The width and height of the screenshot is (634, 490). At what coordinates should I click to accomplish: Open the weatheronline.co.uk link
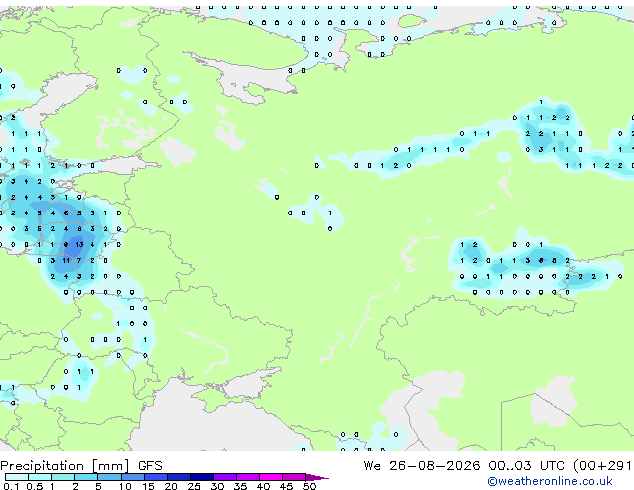coord(550,481)
